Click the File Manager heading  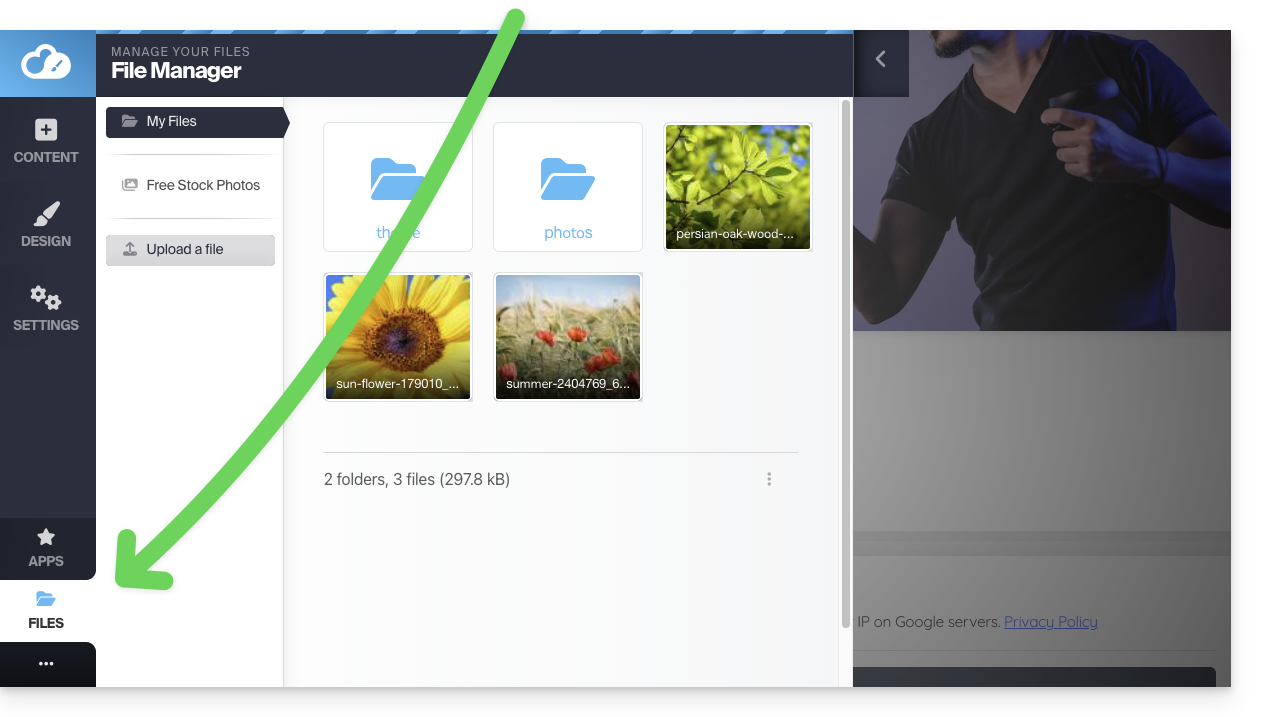click(176, 71)
